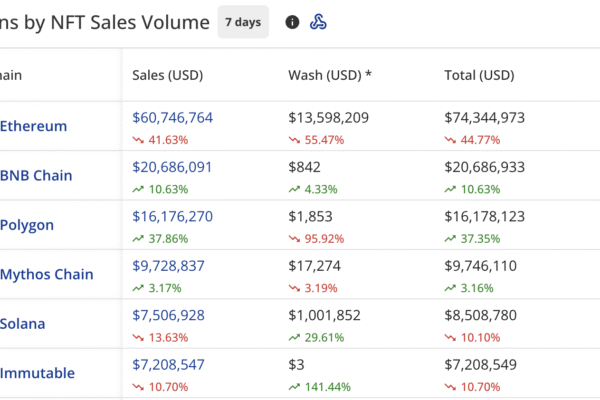Click the green up-trend arrow beside 141.44%
Image resolution: width=600 pixels, height=400 pixels.
click(x=294, y=386)
